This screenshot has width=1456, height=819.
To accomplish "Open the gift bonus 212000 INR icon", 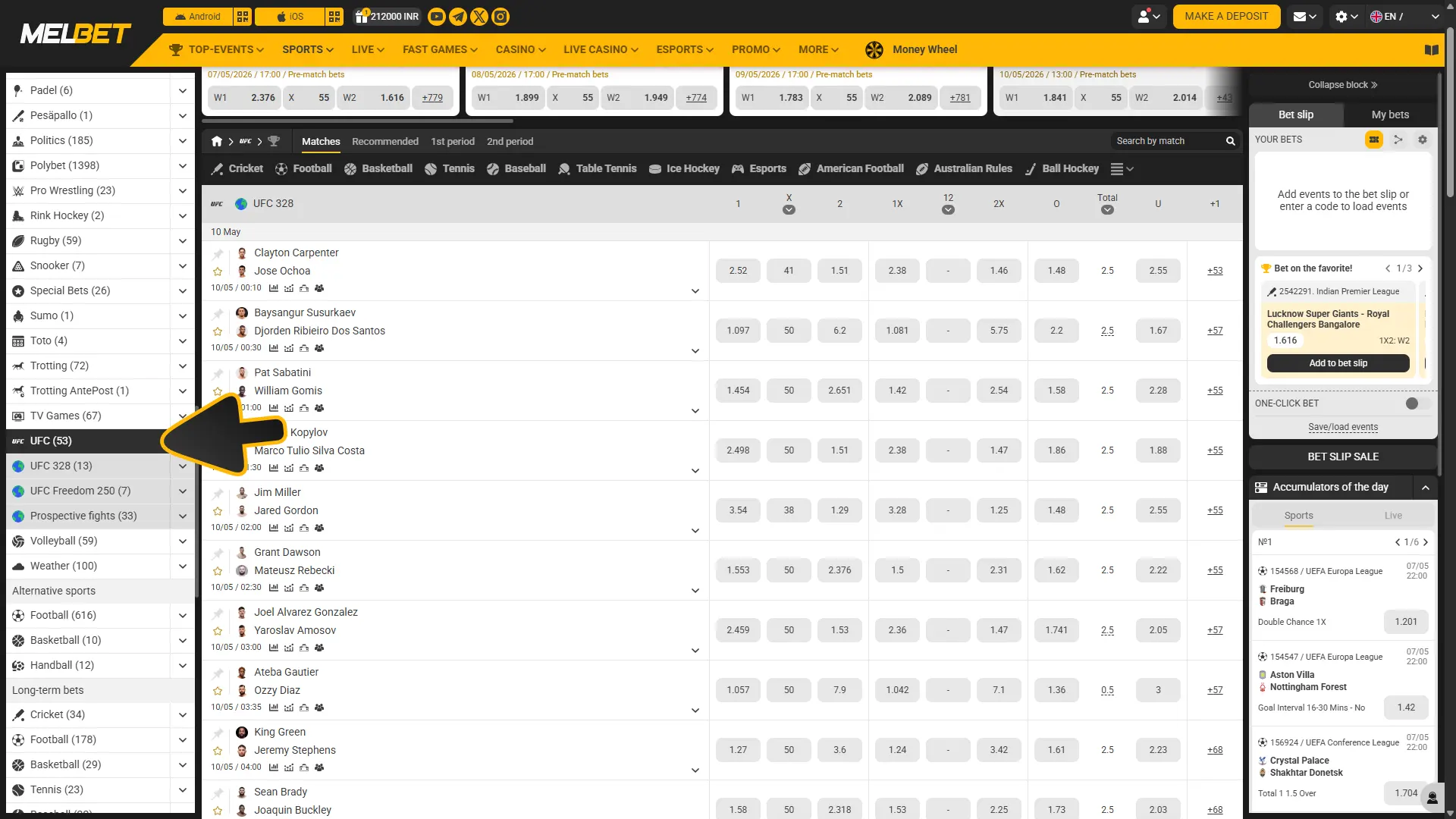I will (x=361, y=16).
